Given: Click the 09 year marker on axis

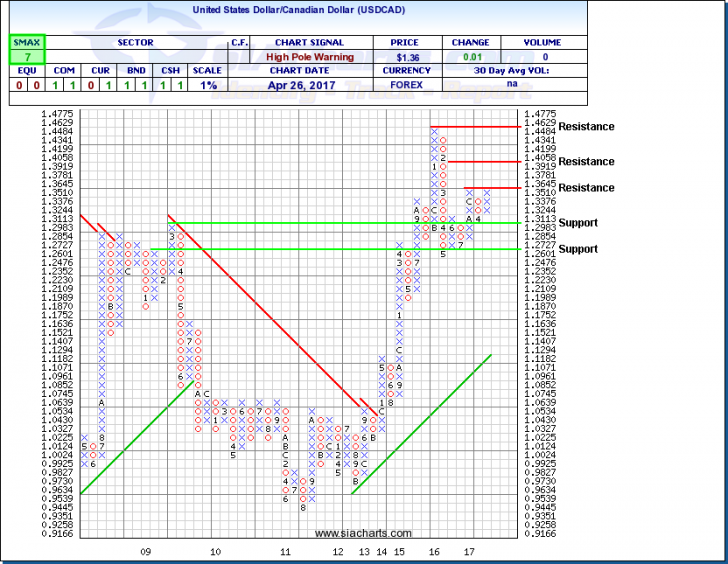Looking at the screenshot, I should [x=146, y=551].
